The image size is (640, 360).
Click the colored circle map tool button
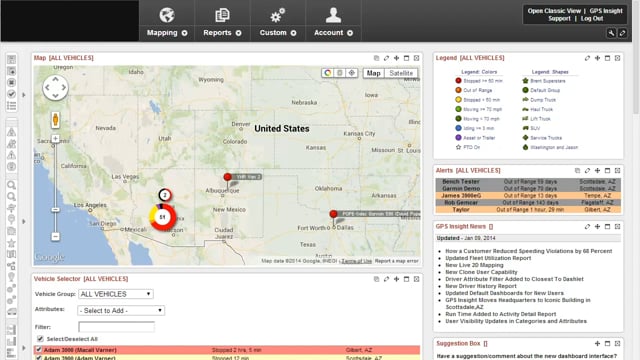[x=328, y=73]
